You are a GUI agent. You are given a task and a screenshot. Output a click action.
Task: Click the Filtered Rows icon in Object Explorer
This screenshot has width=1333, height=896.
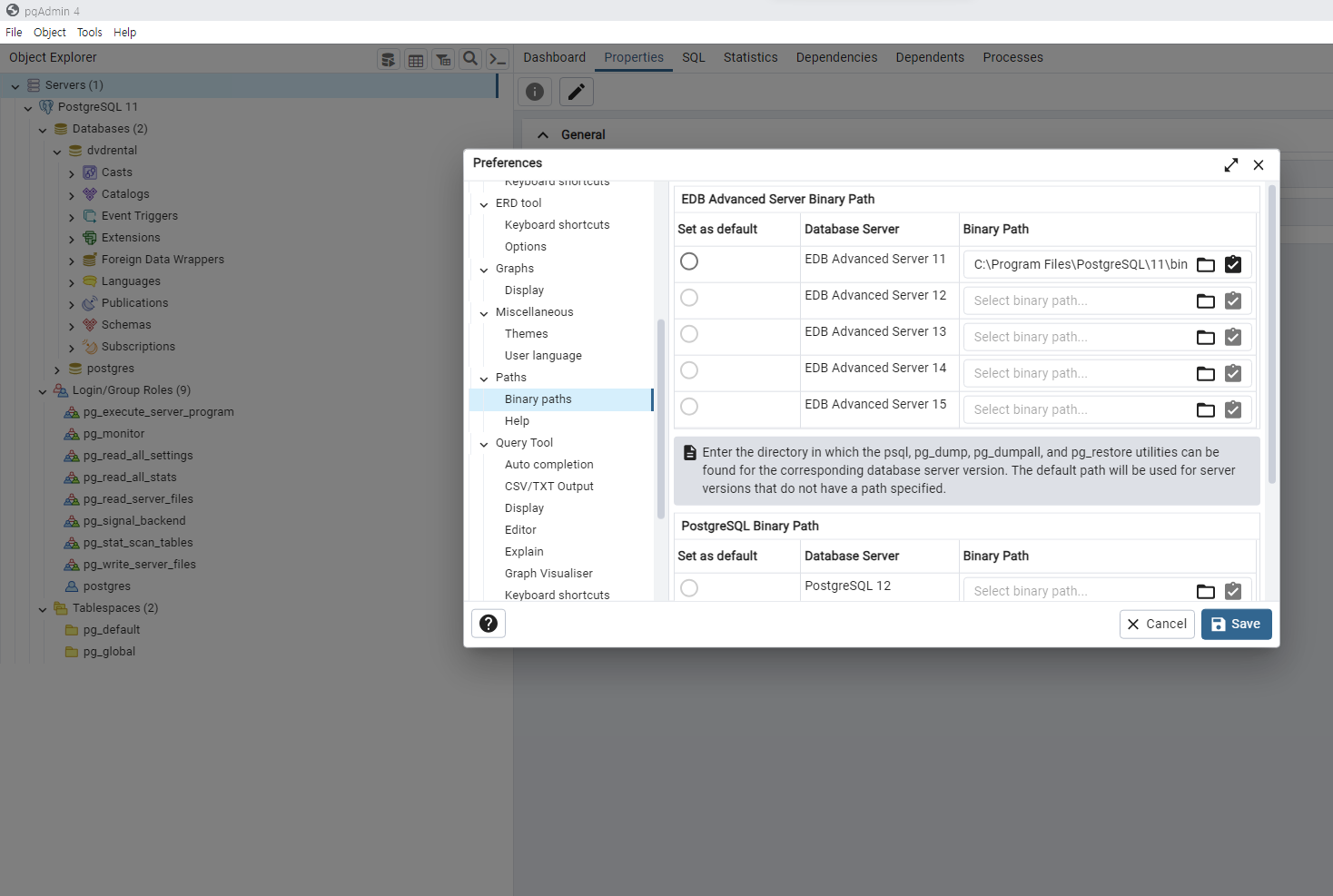(443, 60)
